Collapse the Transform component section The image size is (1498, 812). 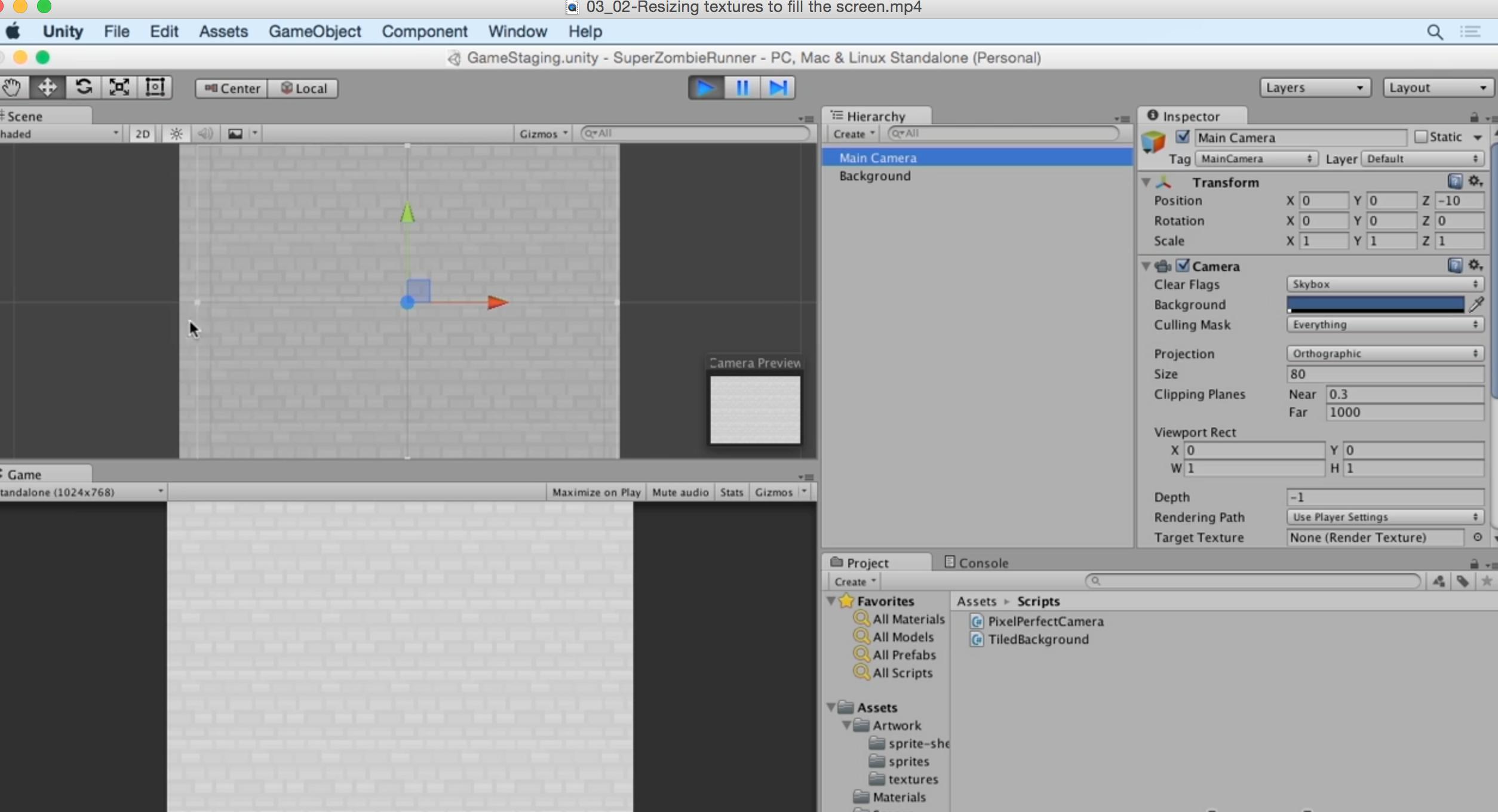1146,182
